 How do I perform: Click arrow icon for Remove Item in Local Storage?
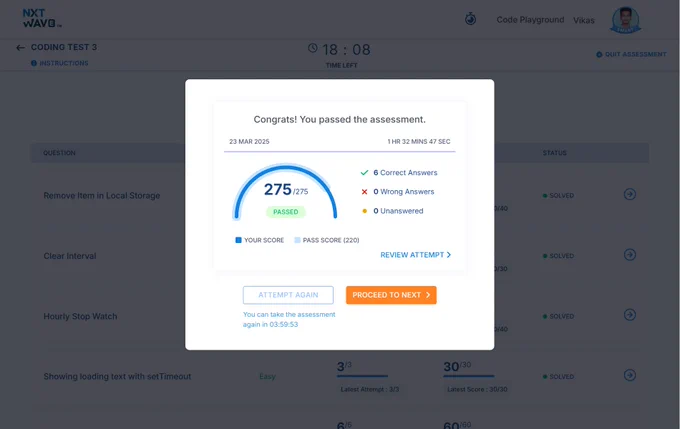click(x=630, y=194)
